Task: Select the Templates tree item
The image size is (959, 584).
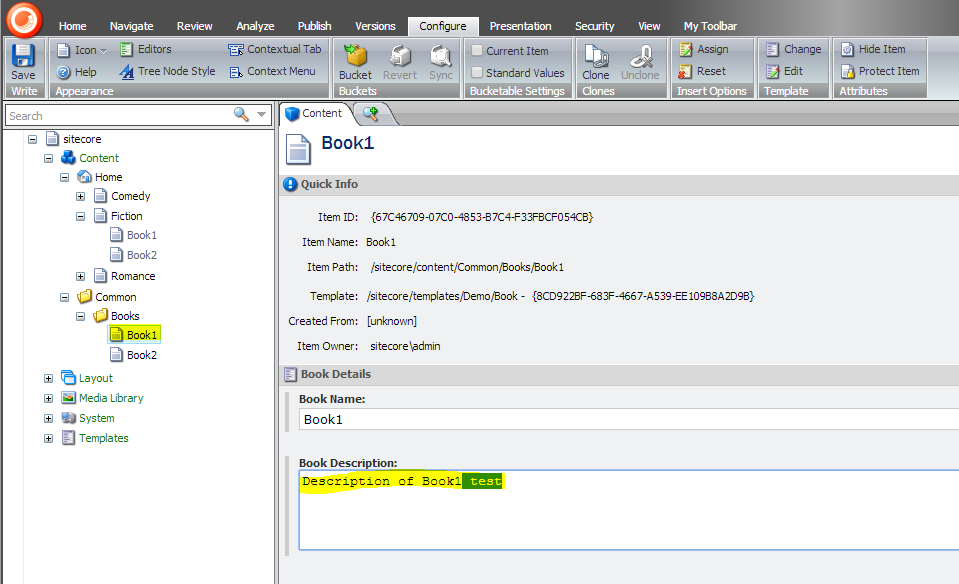Action: (95, 438)
